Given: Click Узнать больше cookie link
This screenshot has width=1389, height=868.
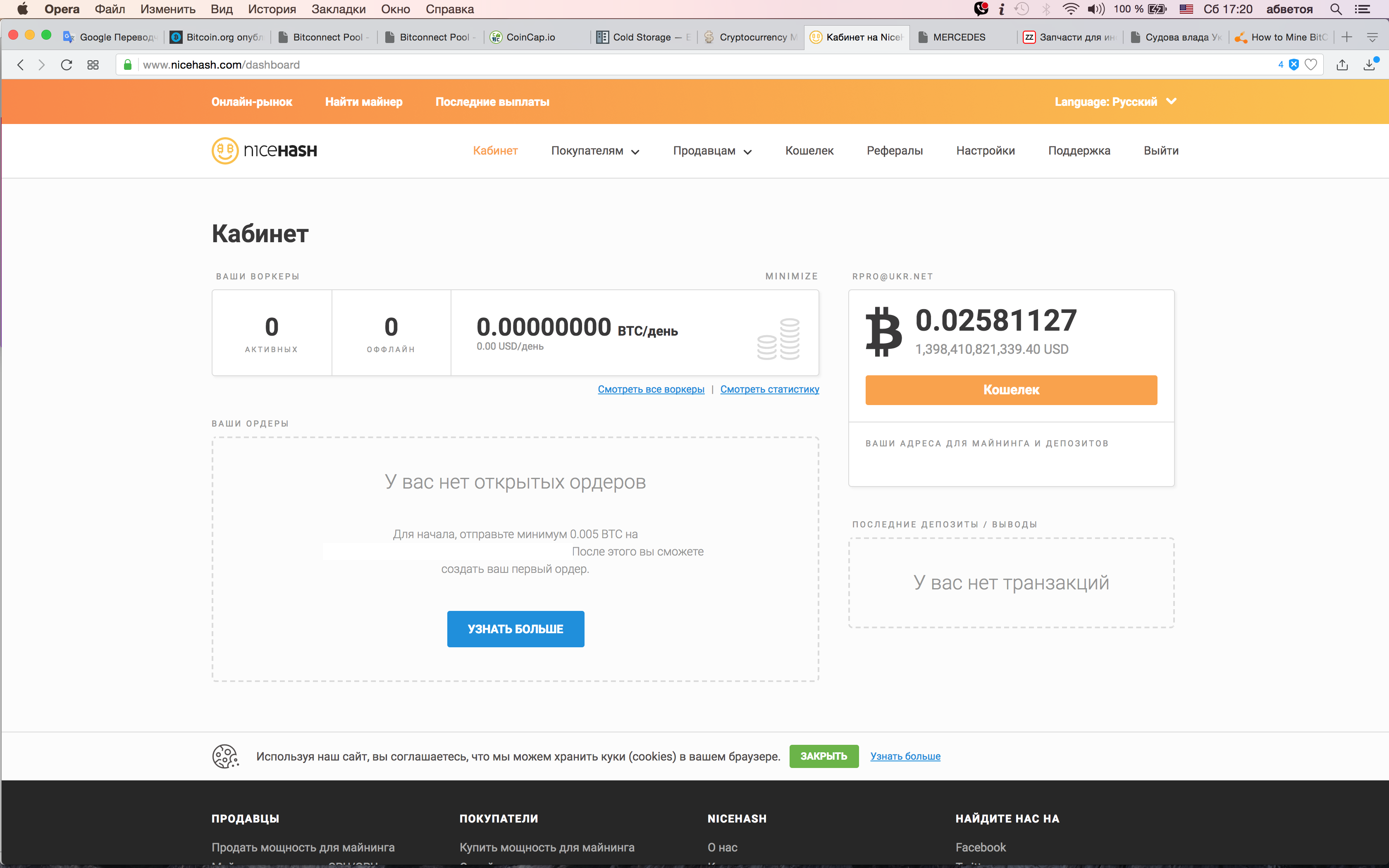Looking at the screenshot, I should (905, 756).
